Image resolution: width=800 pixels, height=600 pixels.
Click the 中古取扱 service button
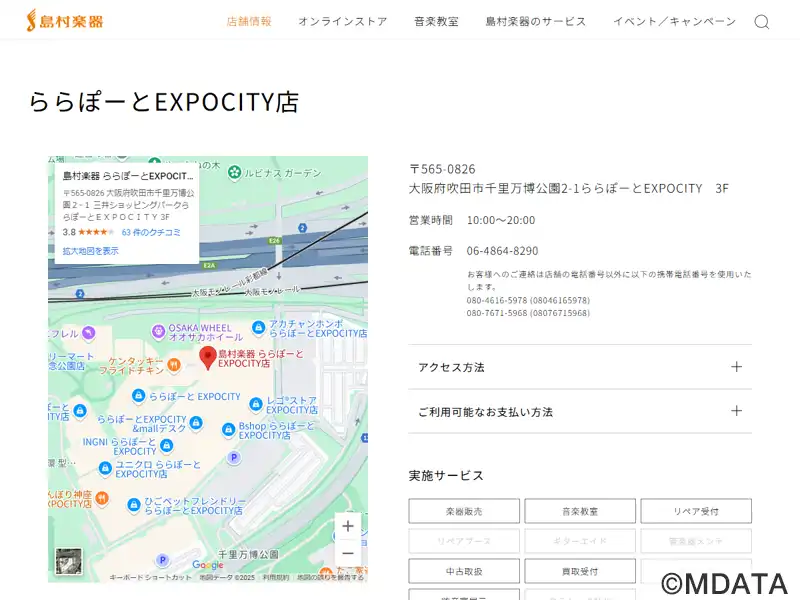[464, 571]
